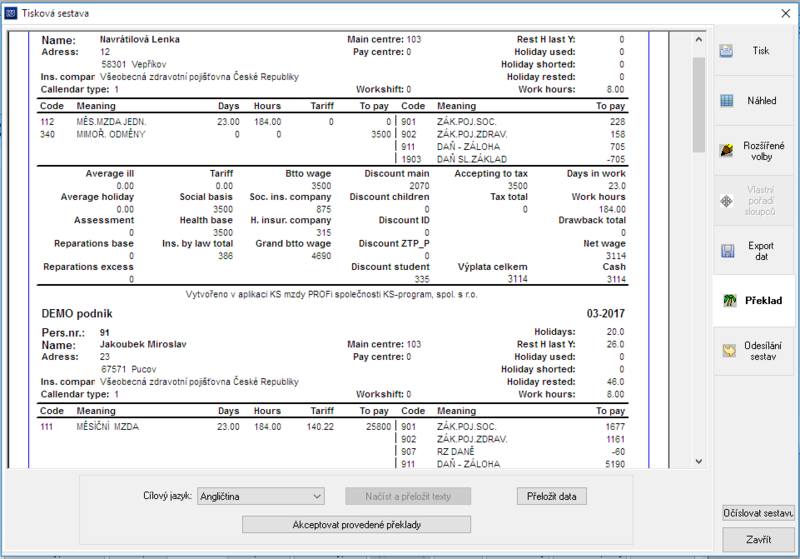The image size is (800, 559).
Task: Click the Rozšířené volby icon
Action: 727,150
